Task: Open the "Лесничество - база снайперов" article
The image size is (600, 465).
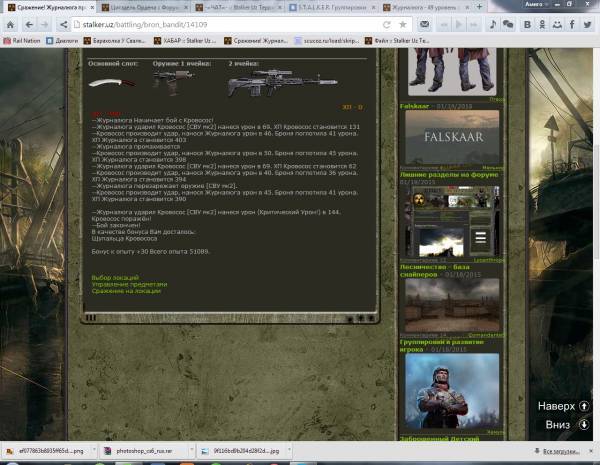Action: click(435, 271)
